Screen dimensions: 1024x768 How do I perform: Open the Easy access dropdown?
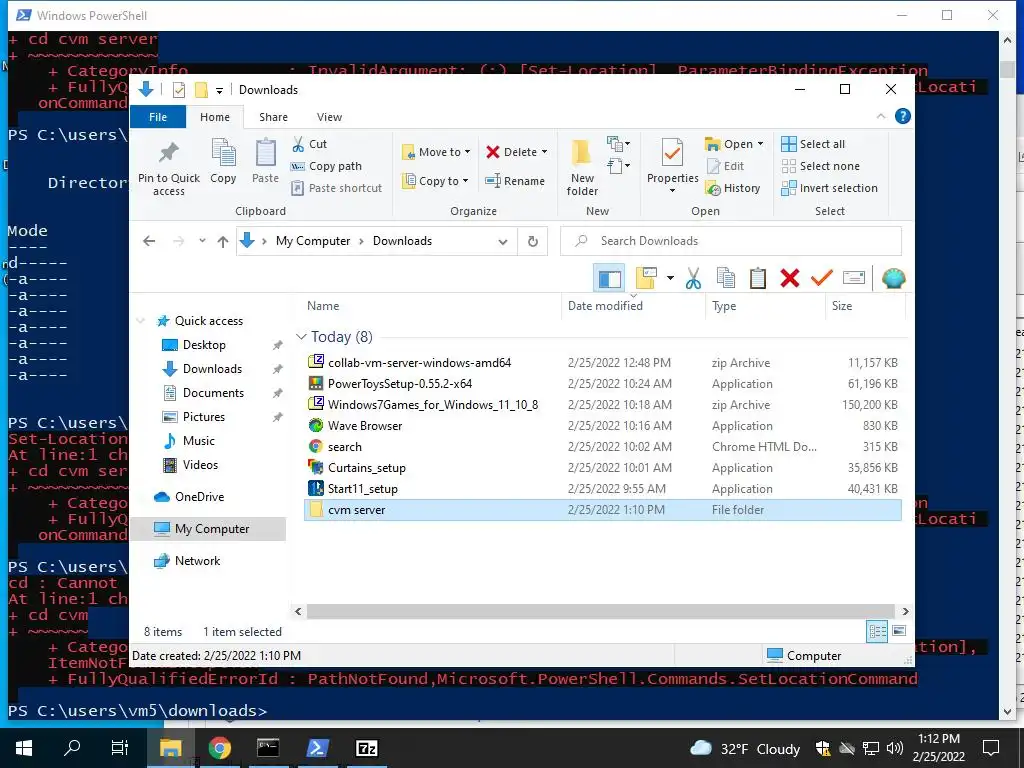coord(618,166)
